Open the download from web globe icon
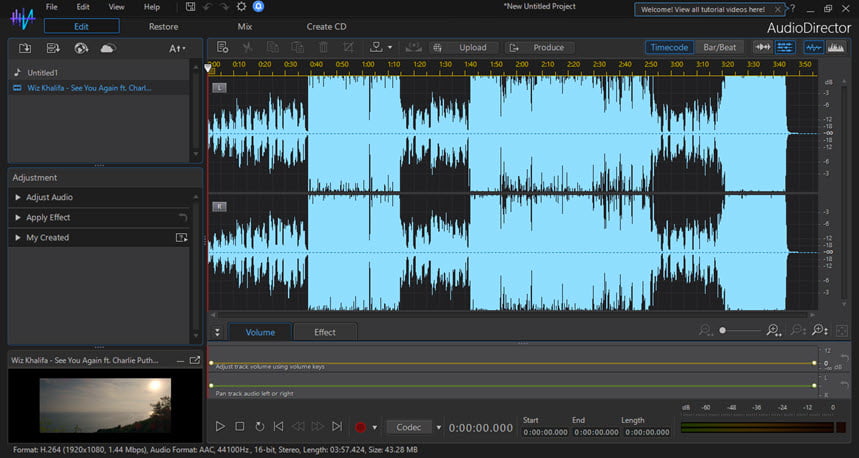 81,48
